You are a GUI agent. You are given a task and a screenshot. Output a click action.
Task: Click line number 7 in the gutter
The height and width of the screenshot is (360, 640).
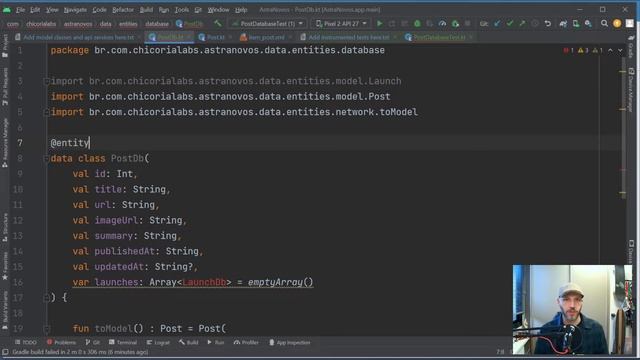(x=20, y=143)
